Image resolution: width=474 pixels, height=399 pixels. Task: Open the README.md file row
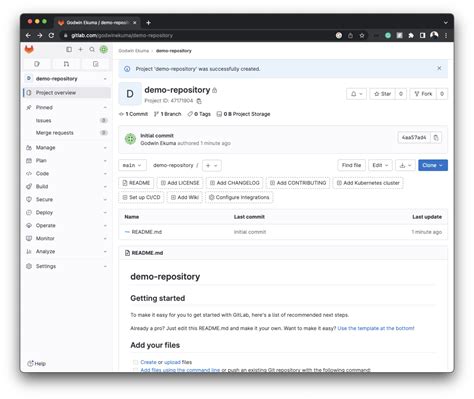(x=283, y=232)
